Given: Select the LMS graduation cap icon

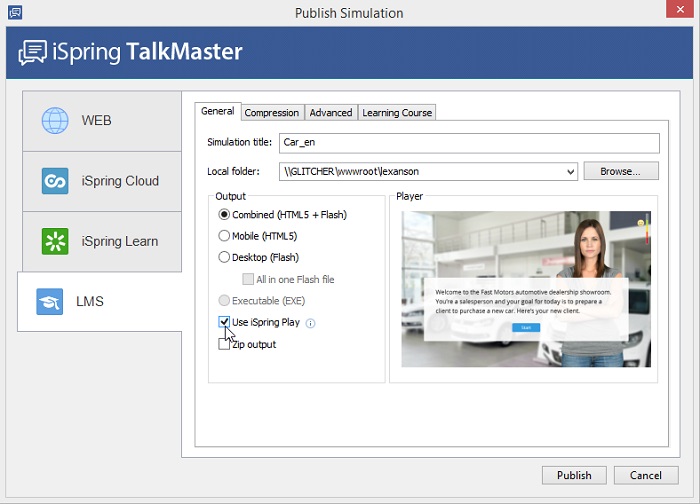Looking at the screenshot, I should pos(50,301).
